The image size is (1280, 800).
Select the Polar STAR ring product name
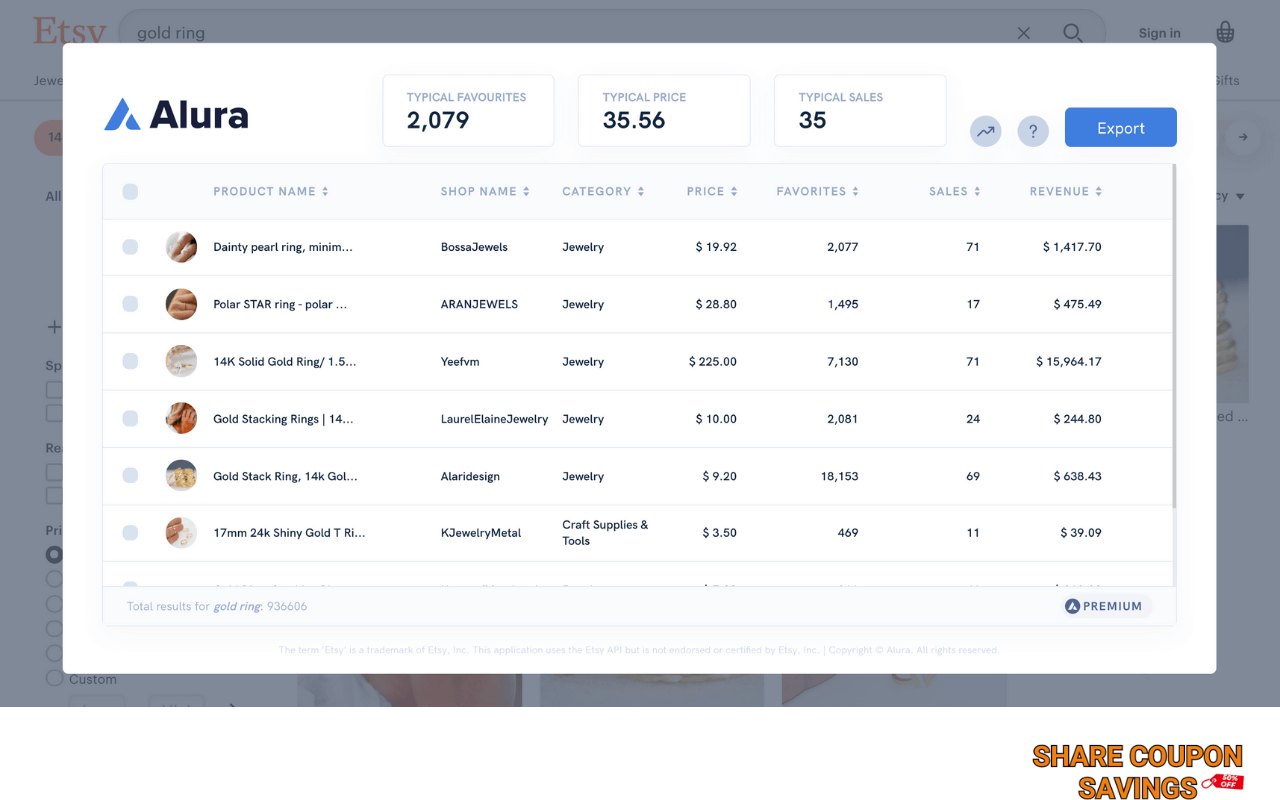280,304
